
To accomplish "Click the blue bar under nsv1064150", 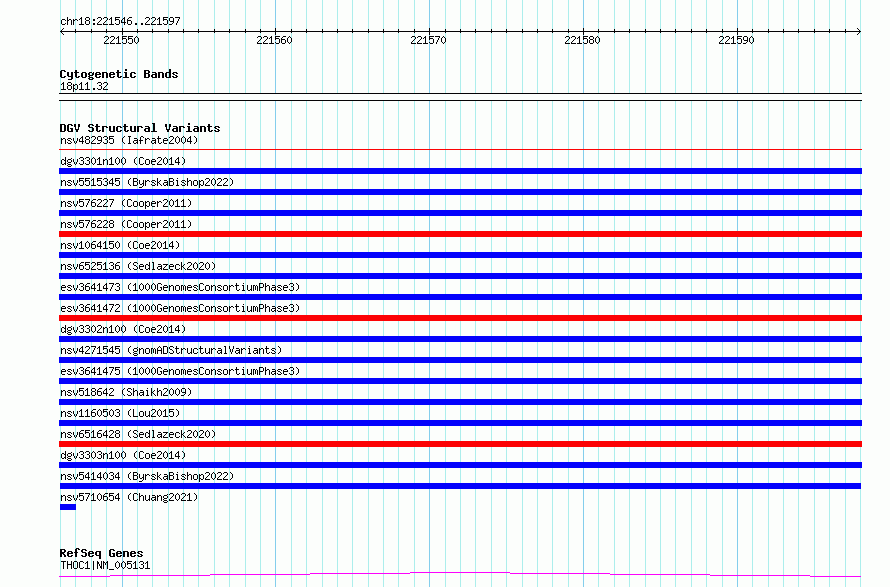I will pyautogui.click(x=460, y=255).
